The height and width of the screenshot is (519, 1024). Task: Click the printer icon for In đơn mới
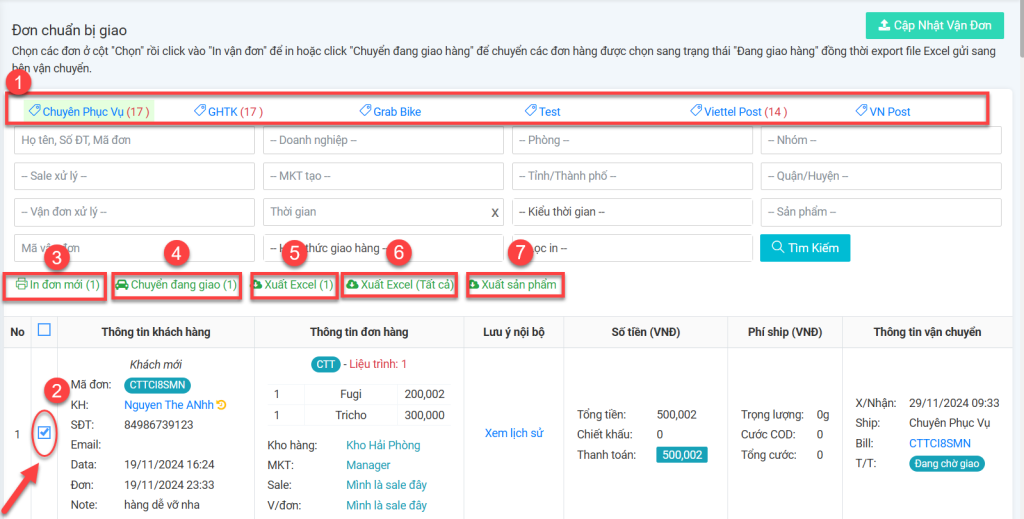[x=21, y=285]
